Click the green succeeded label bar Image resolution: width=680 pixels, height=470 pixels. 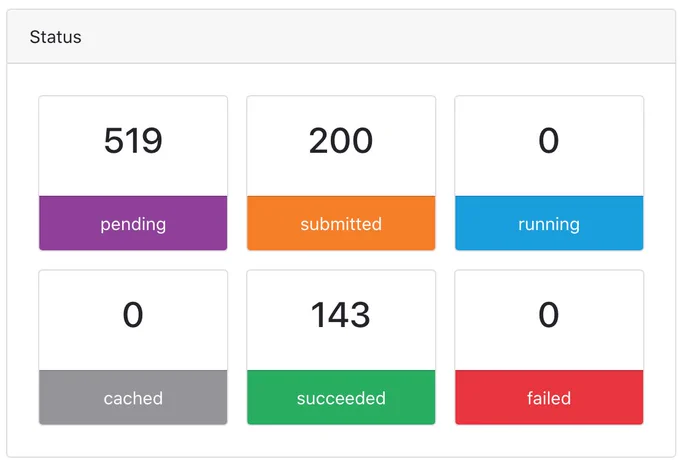[341, 397]
